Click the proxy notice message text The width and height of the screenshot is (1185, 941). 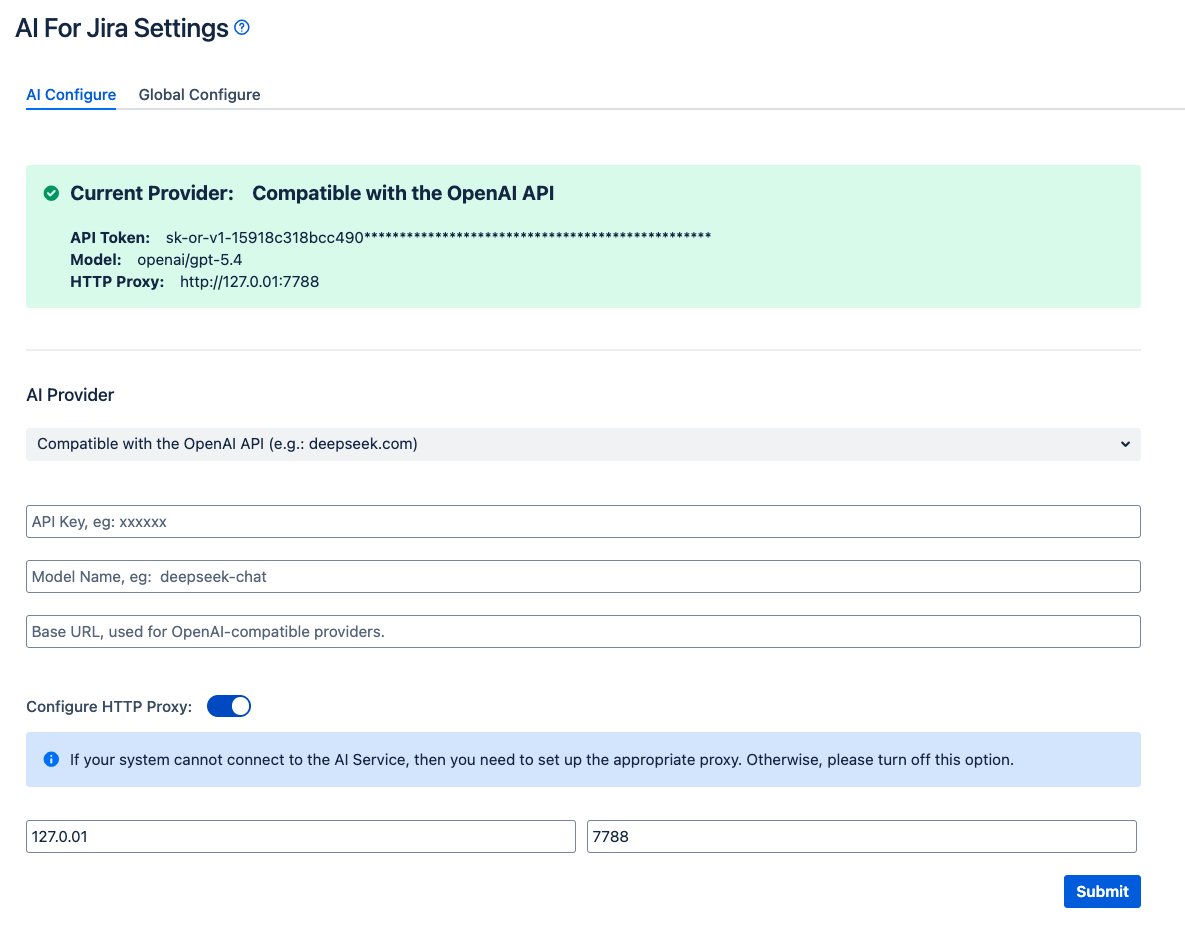[x=542, y=760]
